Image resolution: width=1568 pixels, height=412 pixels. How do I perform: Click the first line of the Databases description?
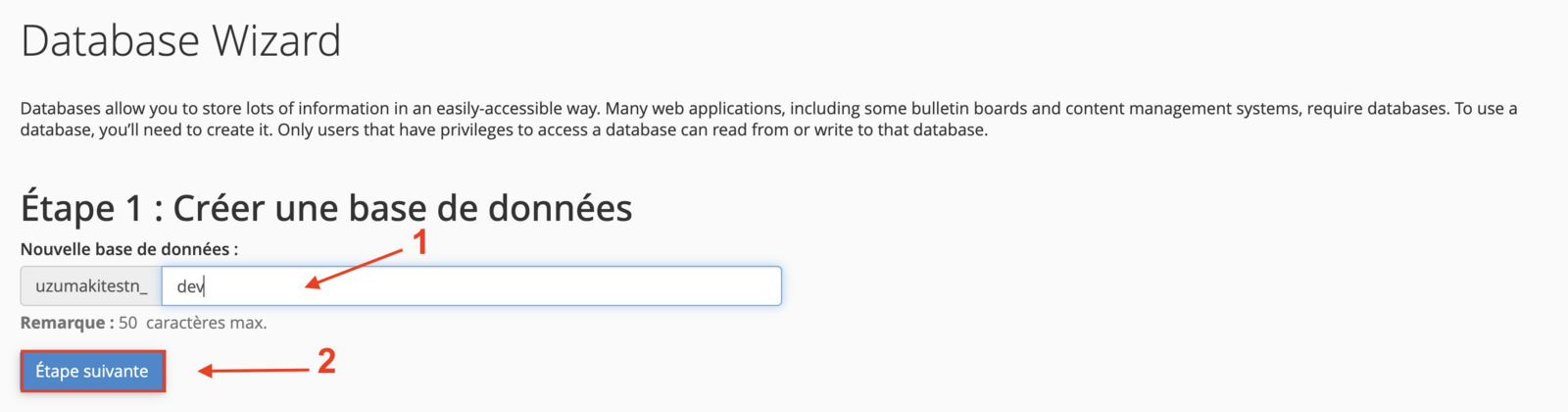[x=768, y=108]
